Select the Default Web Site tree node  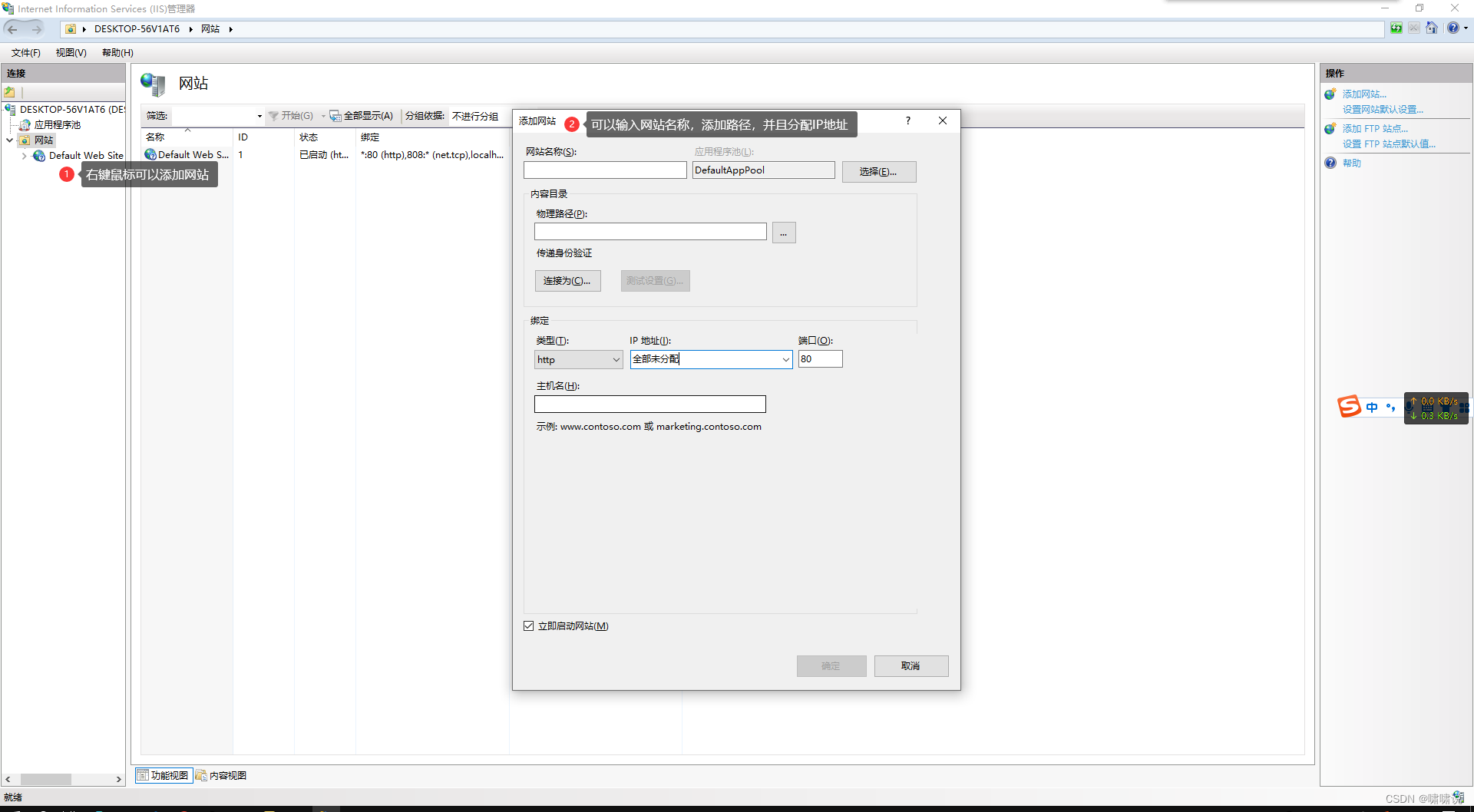coord(86,156)
